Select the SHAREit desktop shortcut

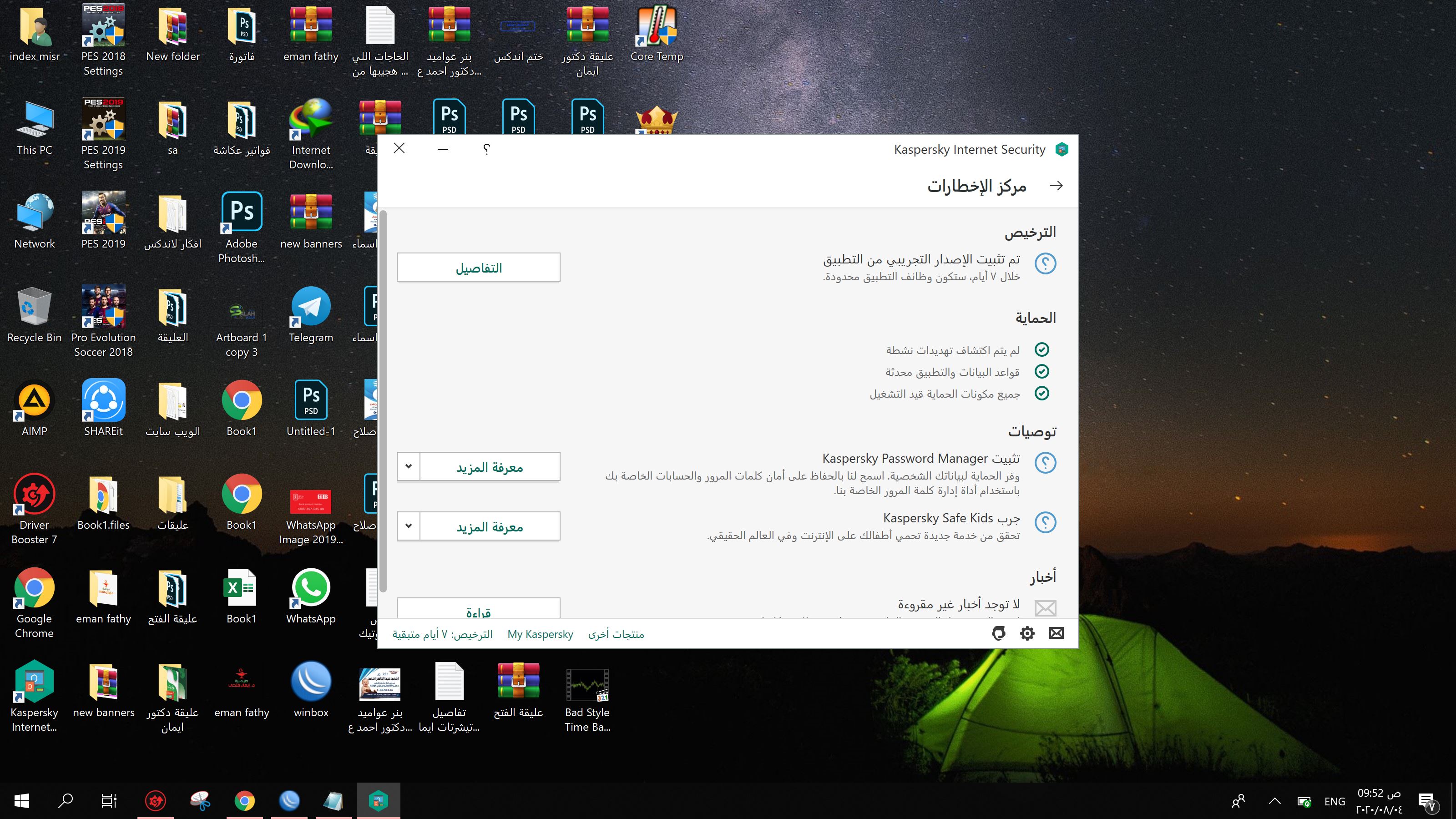[x=103, y=408]
